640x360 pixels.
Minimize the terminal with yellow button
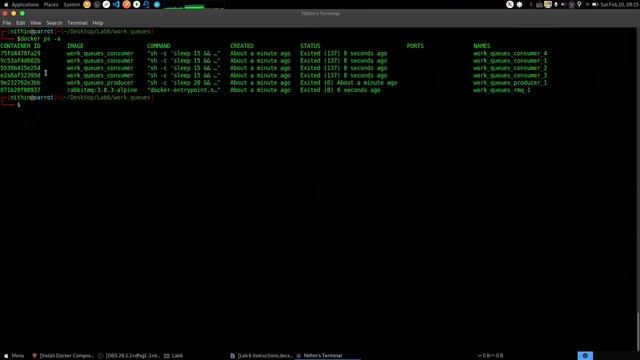[x=13, y=13]
